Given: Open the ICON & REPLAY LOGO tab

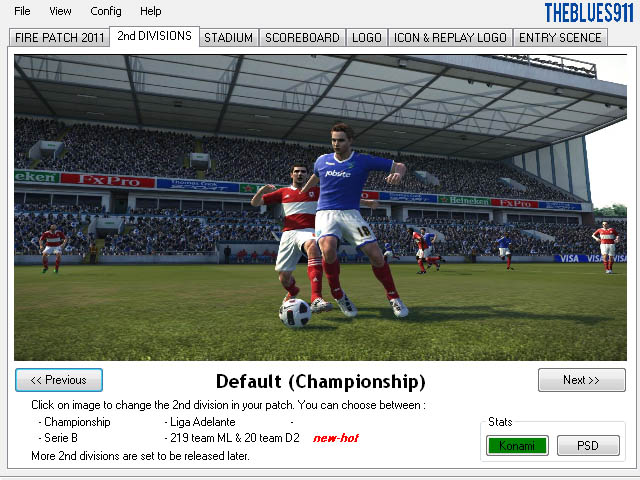Looking at the screenshot, I should point(450,38).
